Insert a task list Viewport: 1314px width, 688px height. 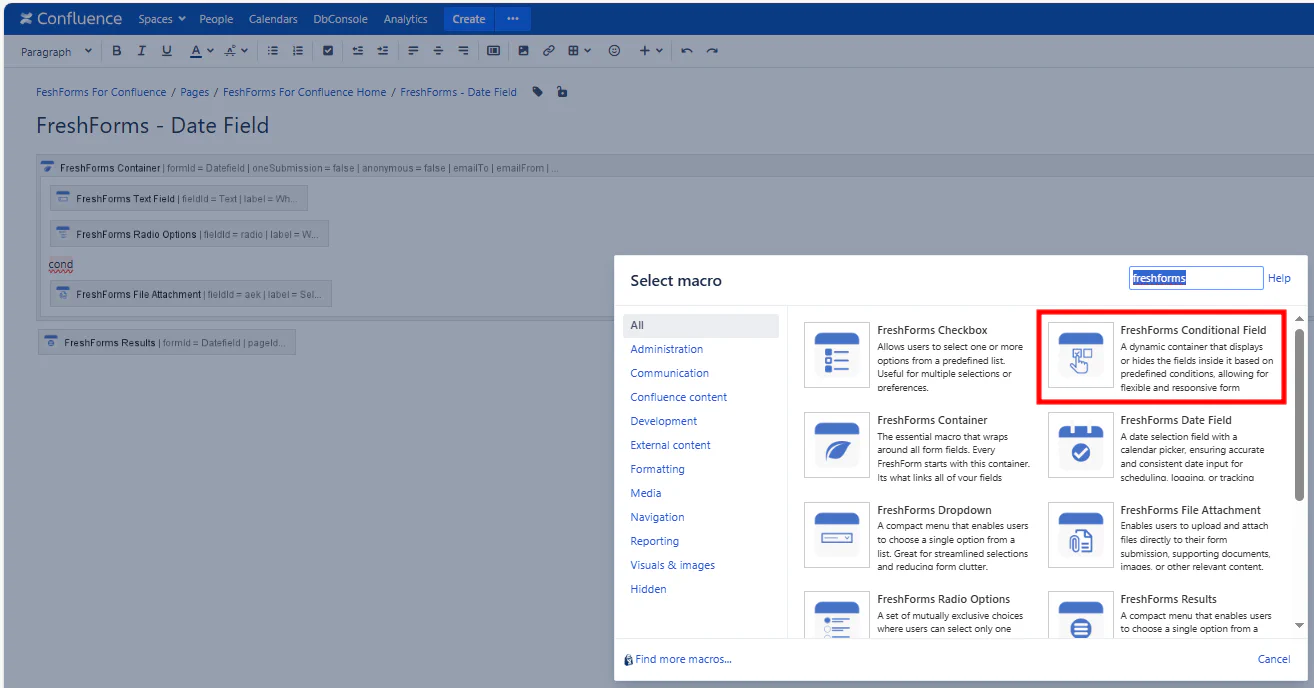click(x=328, y=50)
